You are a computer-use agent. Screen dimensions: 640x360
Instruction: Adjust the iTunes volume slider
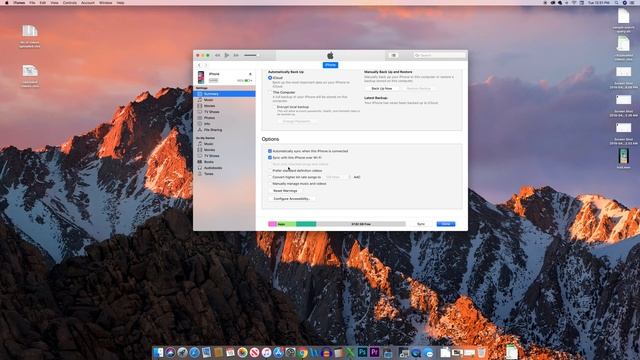click(x=251, y=55)
